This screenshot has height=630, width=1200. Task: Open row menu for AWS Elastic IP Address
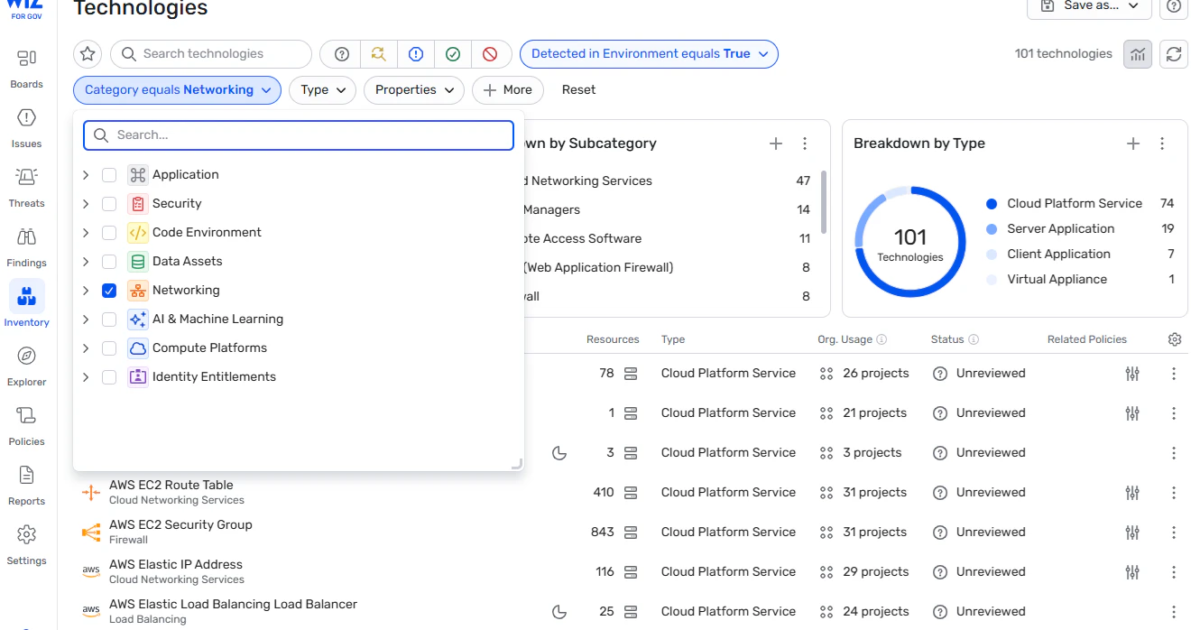point(1174,572)
